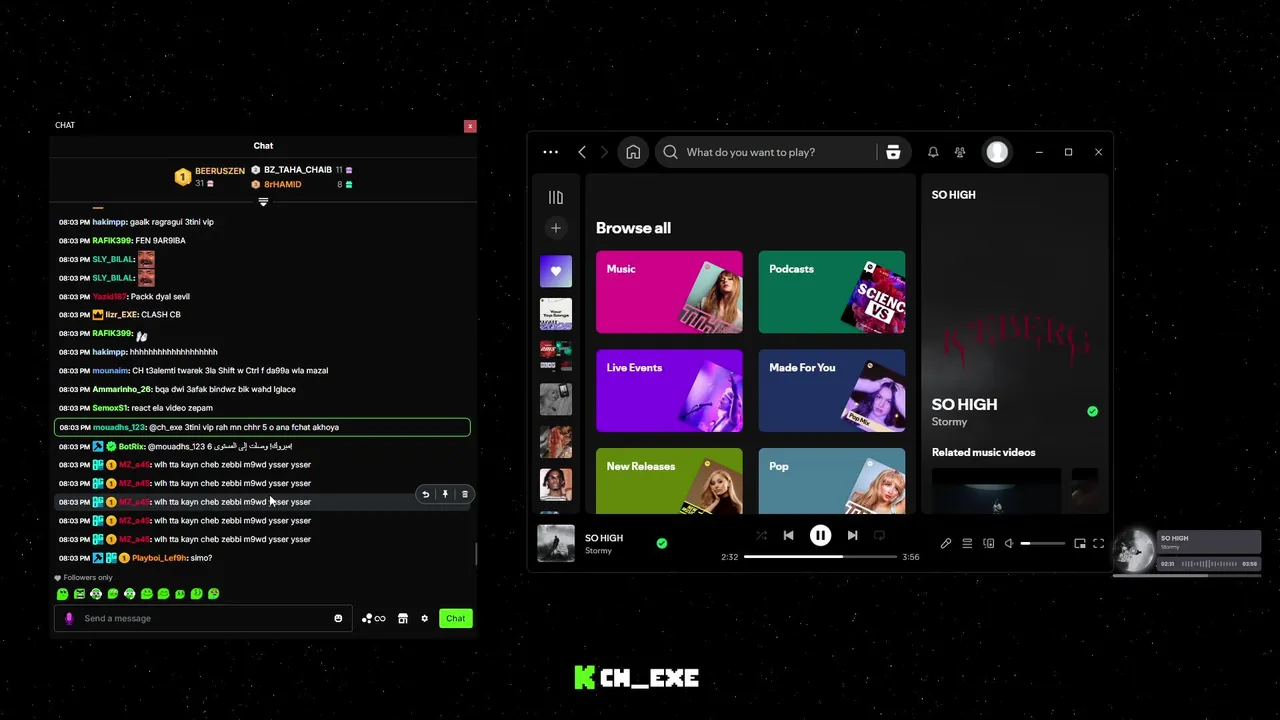Open artist Stormy in Now Playing panel

[949, 422]
